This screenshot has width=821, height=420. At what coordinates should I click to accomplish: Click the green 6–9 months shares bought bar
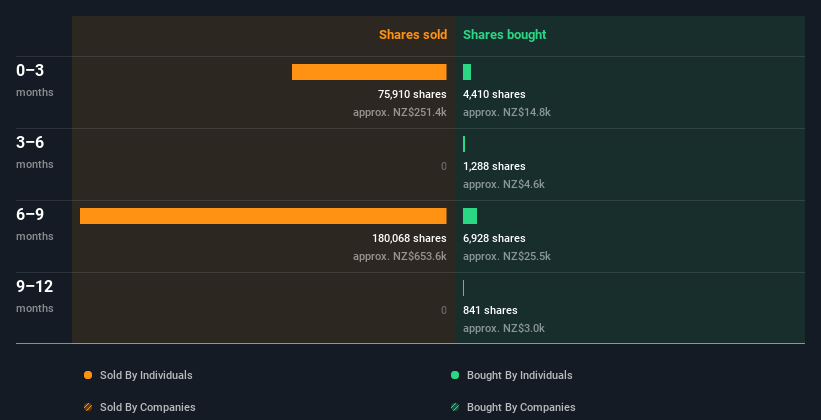tap(470, 216)
